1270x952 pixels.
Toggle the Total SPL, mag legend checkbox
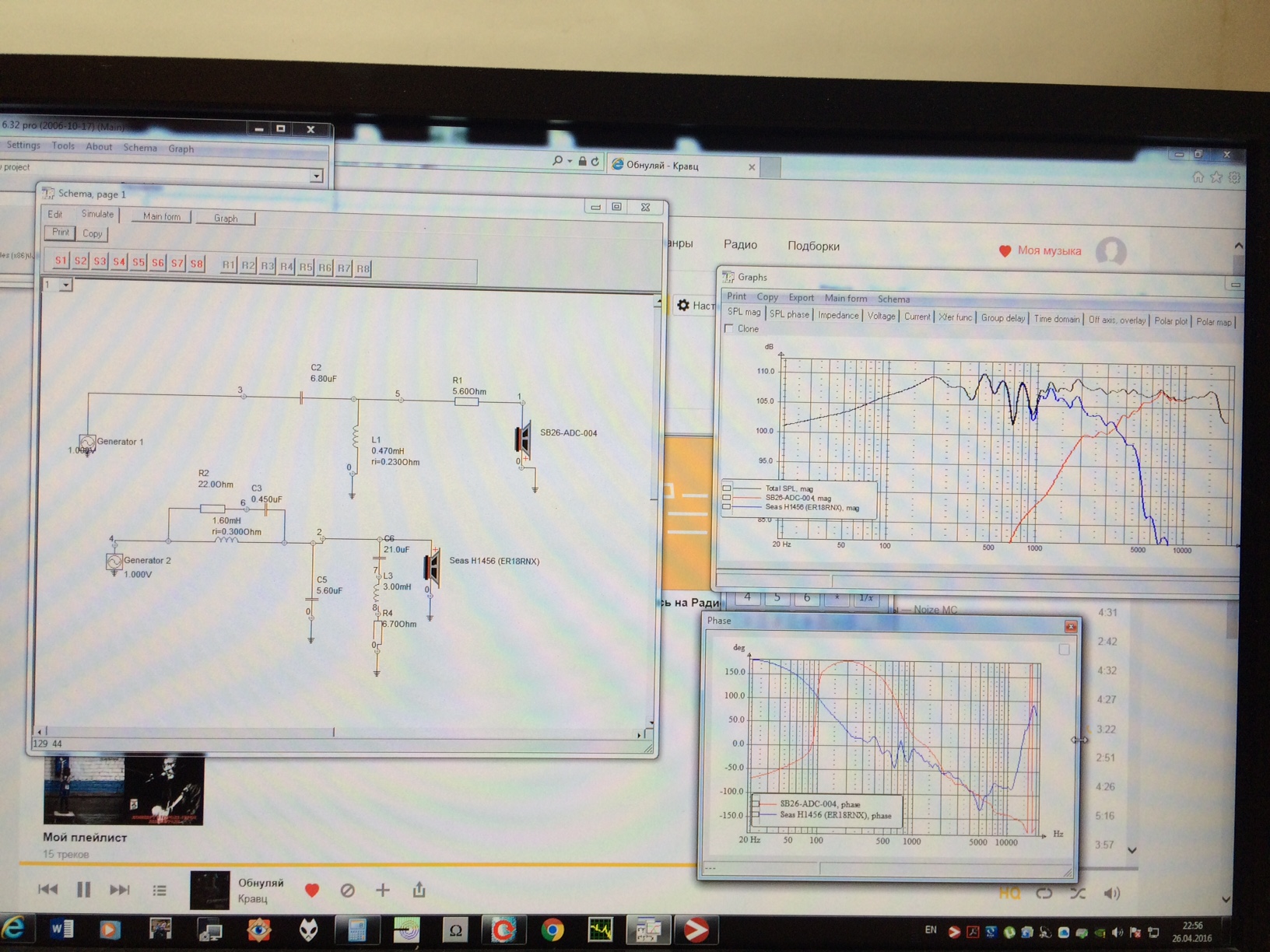coord(727,488)
